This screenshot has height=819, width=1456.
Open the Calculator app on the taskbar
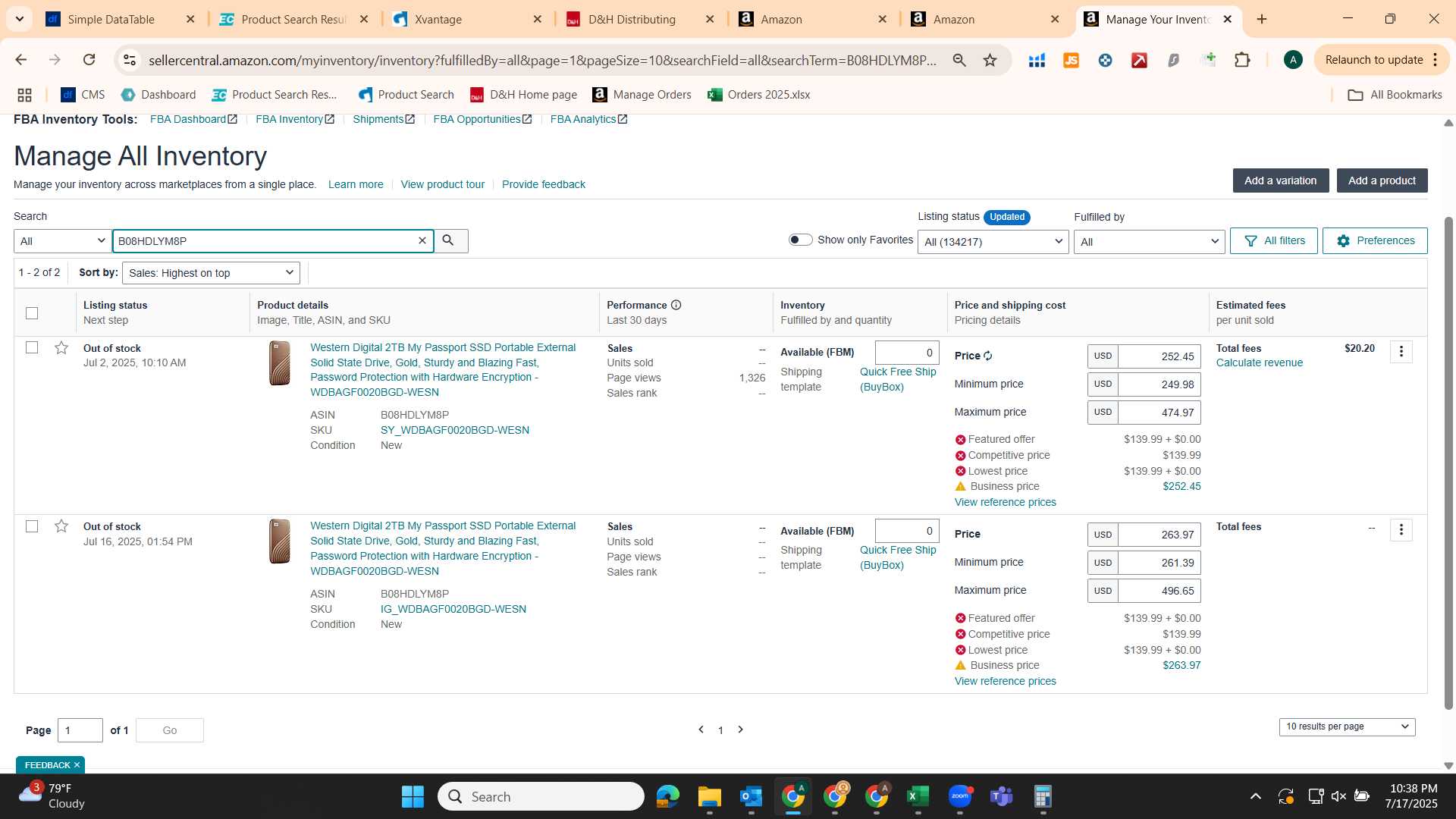tap(1043, 796)
